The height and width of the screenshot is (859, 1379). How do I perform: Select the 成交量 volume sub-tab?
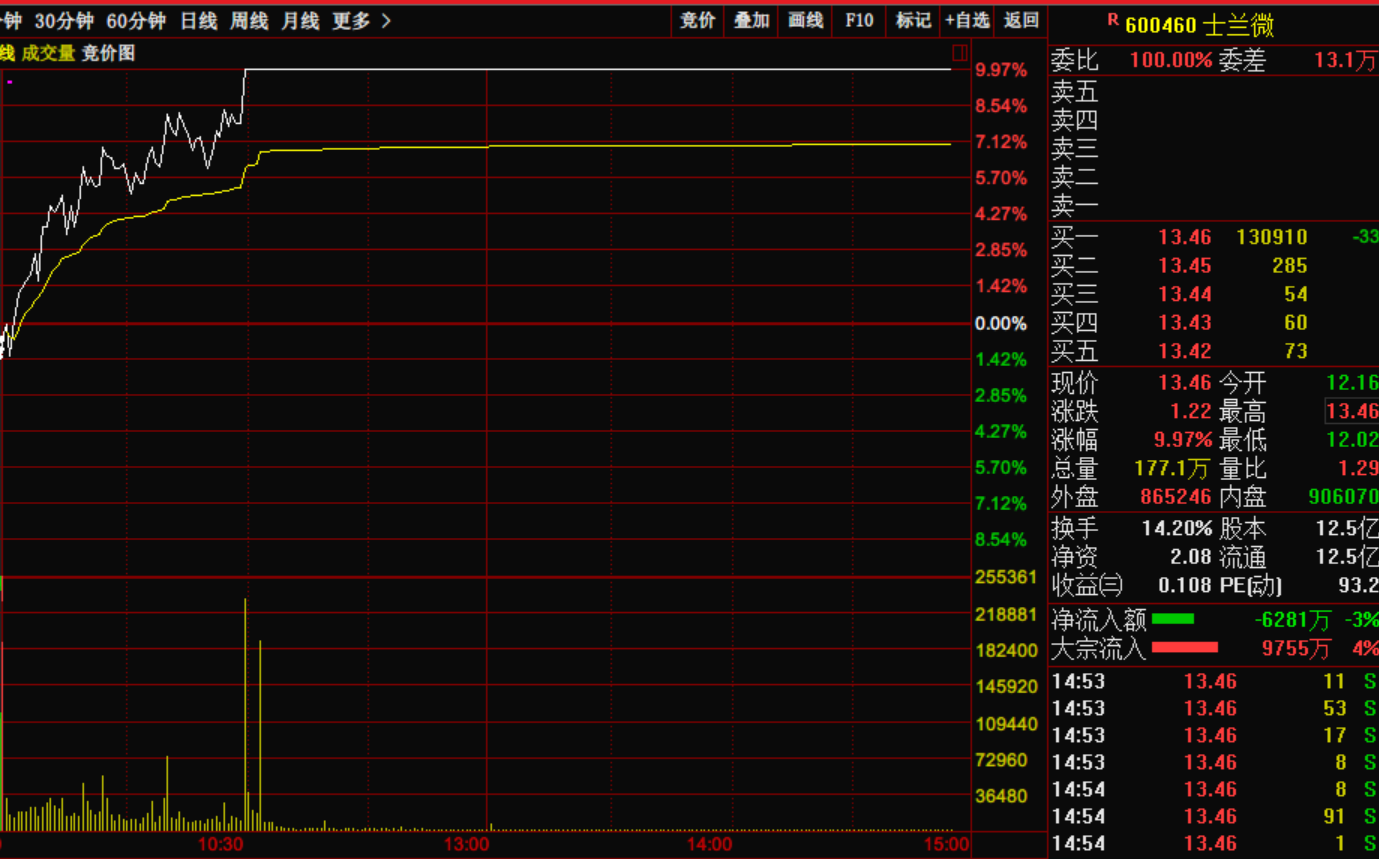tap(48, 53)
